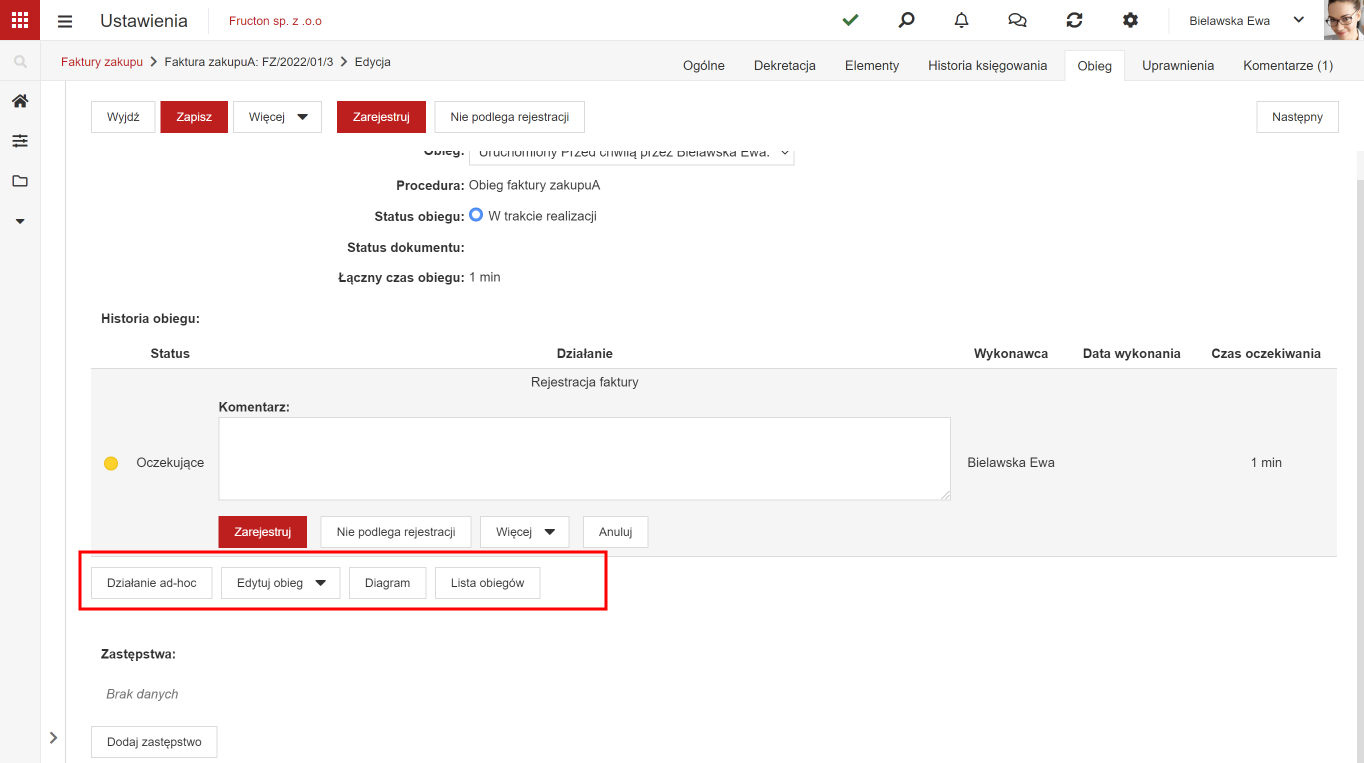This screenshot has width=1364, height=763.
Task: Expand the Edytuj obieg dropdown
Action: (x=281, y=583)
